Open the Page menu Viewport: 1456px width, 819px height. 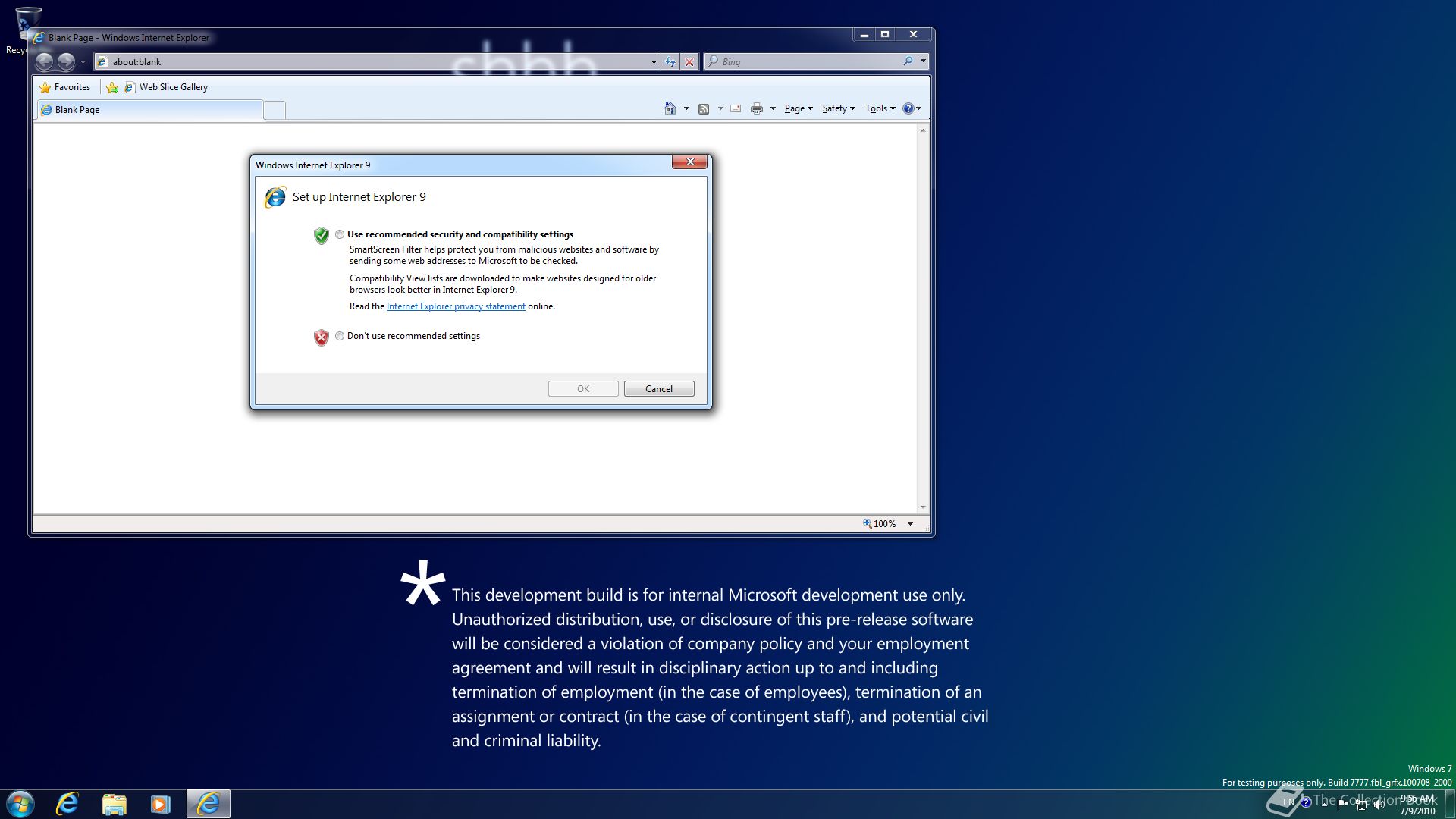tap(799, 108)
